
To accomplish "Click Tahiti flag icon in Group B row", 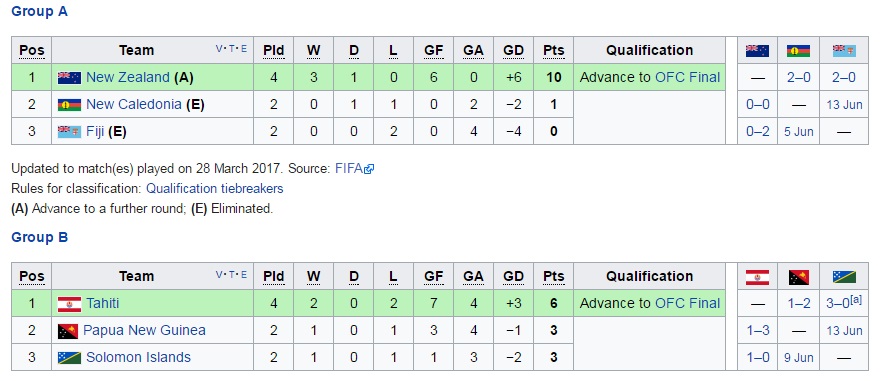I will pos(69,304).
